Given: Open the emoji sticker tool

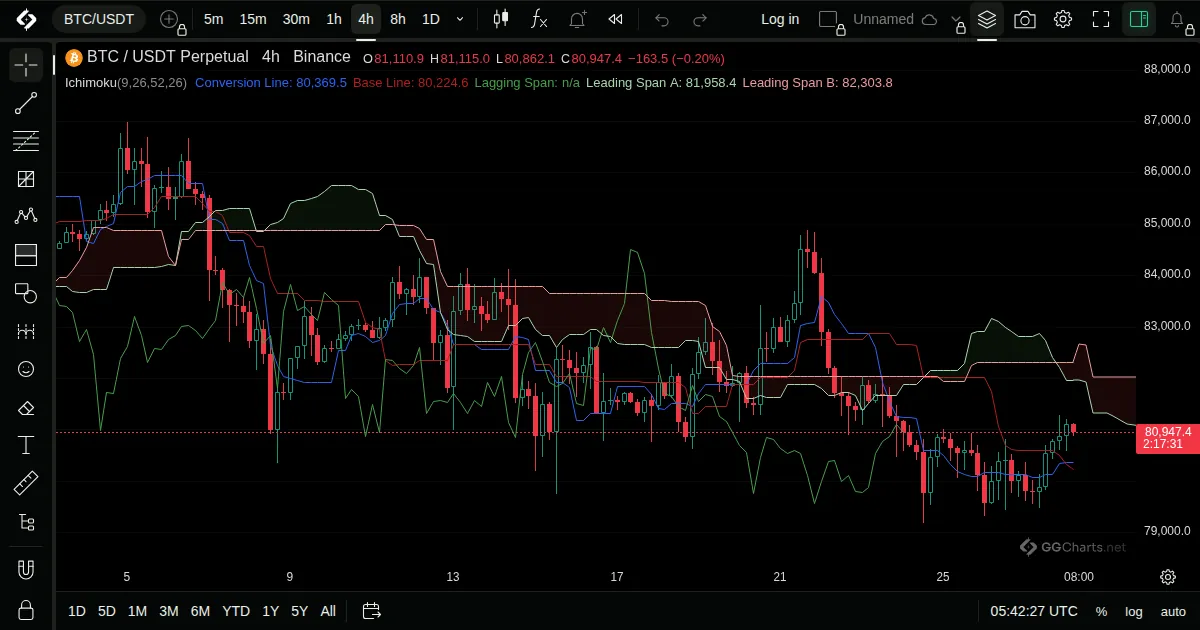Looking at the screenshot, I should click(x=26, y=369).
